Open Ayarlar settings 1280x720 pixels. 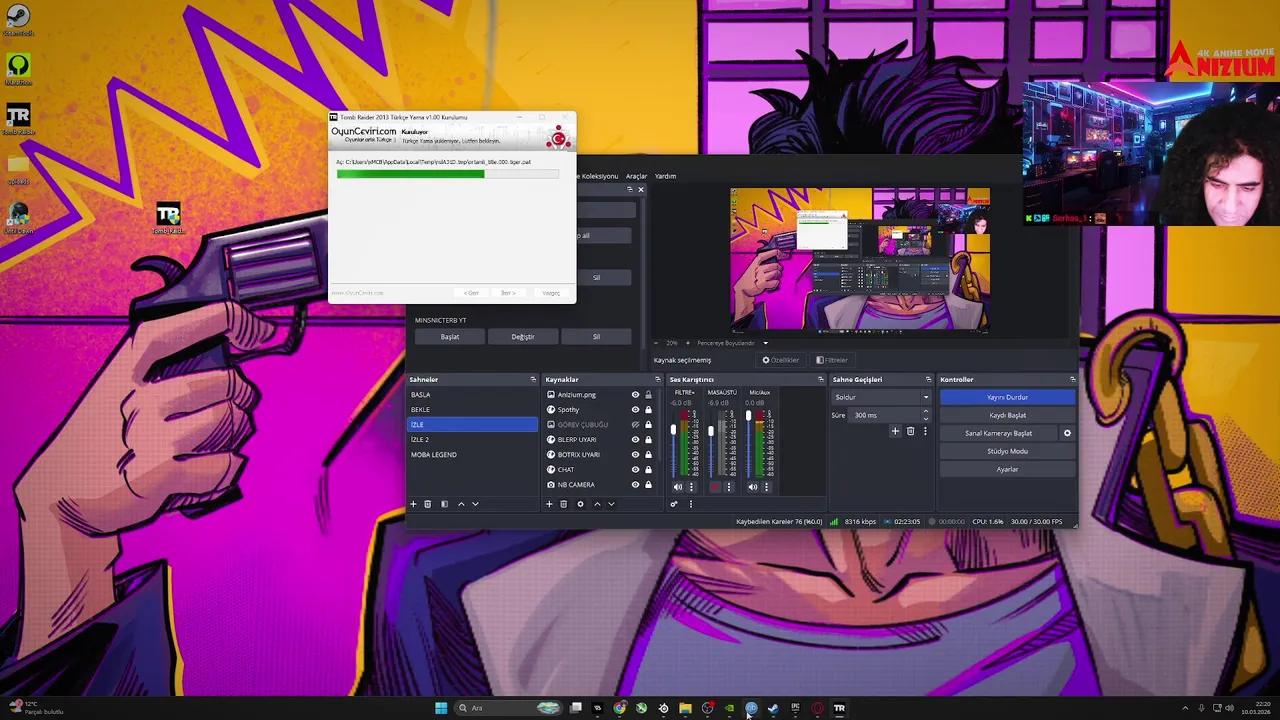[1007, 469]
